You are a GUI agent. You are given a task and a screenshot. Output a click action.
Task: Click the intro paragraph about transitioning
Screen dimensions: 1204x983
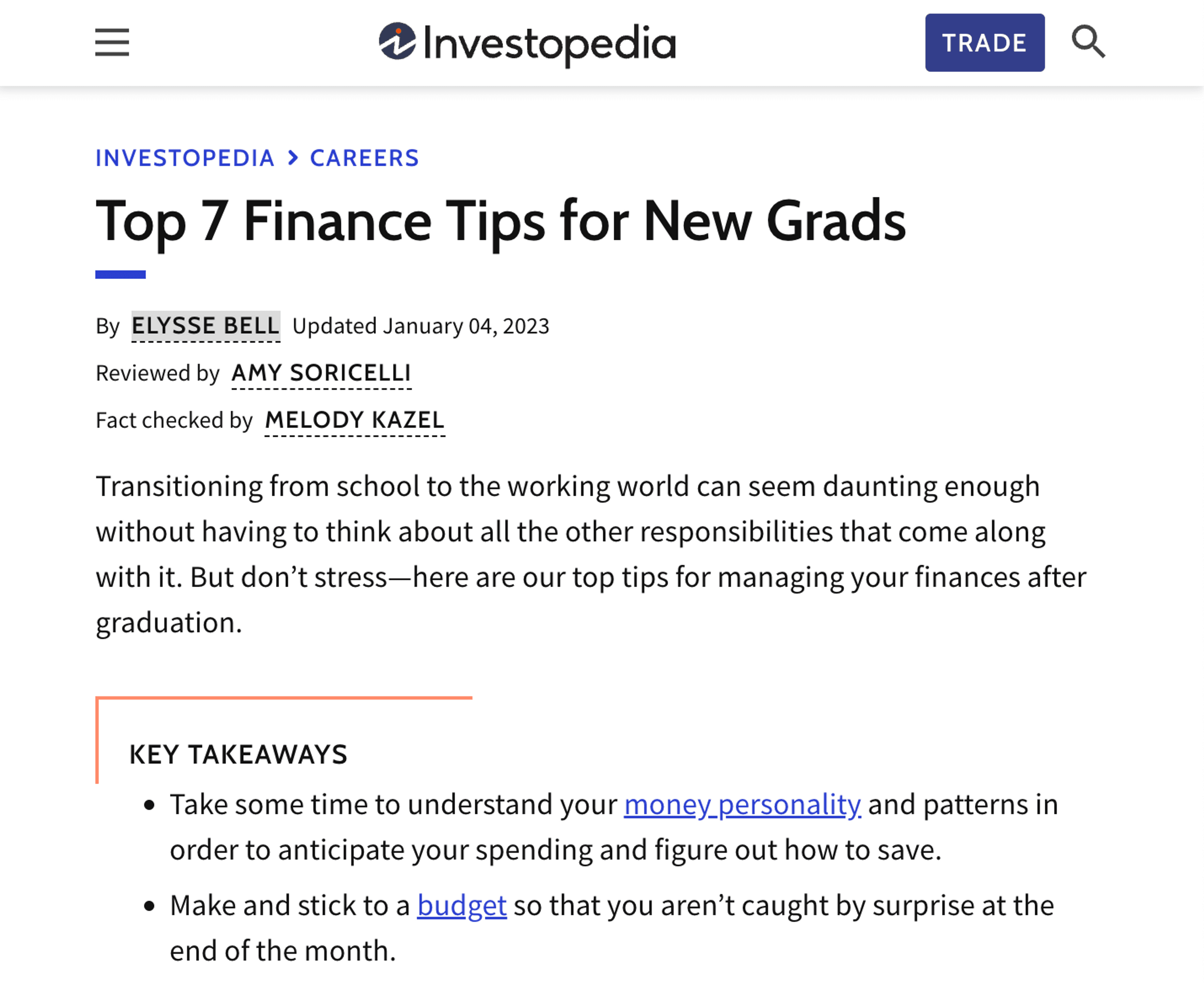point(591,555)
